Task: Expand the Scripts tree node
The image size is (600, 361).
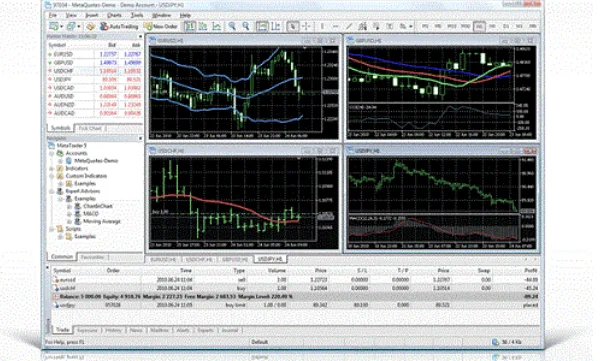Action: click(x=52, y=229)
